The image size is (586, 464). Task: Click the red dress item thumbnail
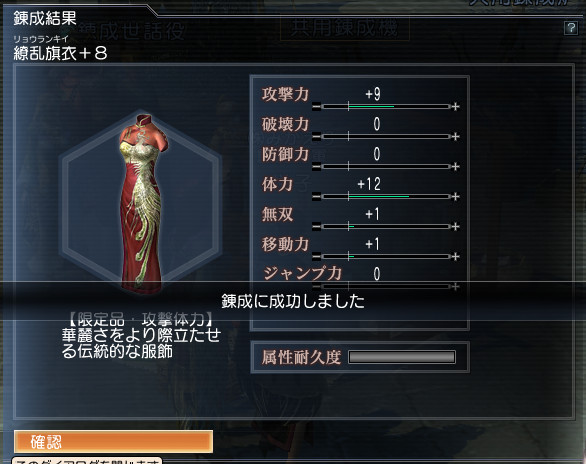coord(142,204)
